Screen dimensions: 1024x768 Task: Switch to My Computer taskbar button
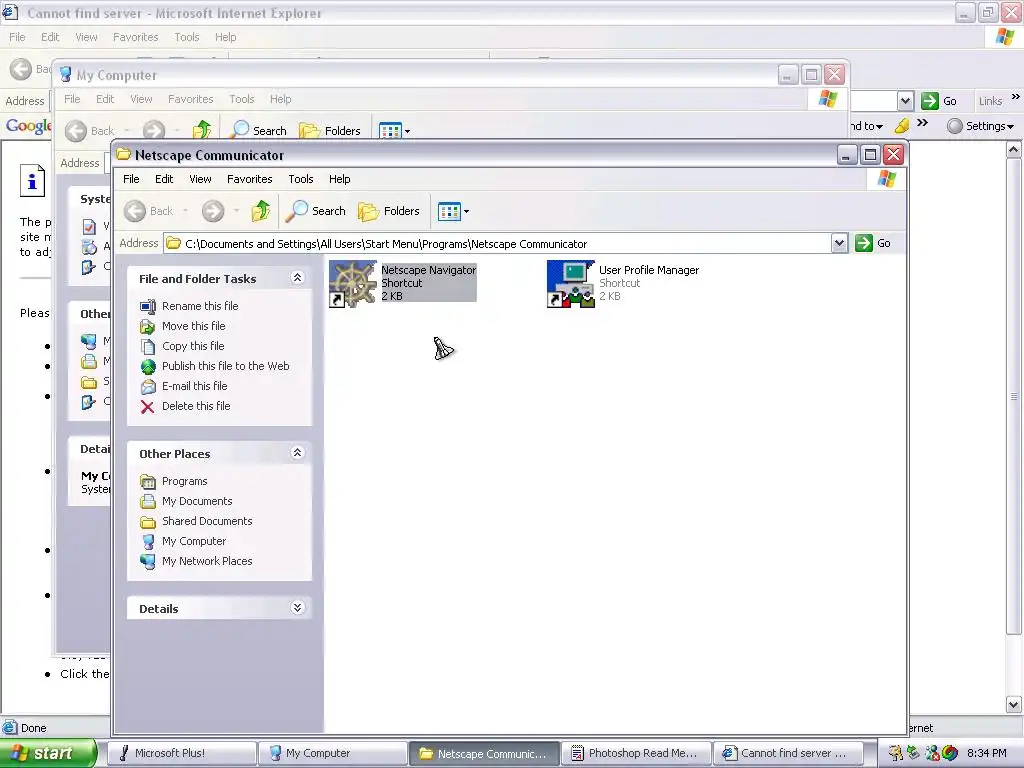pos(333,753)
